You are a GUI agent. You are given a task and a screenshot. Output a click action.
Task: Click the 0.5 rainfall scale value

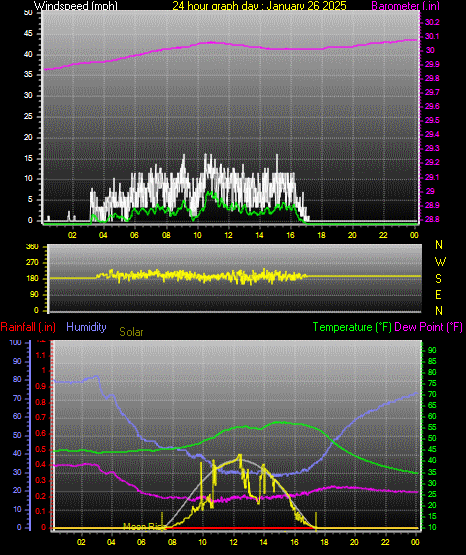tap(41, 449)
